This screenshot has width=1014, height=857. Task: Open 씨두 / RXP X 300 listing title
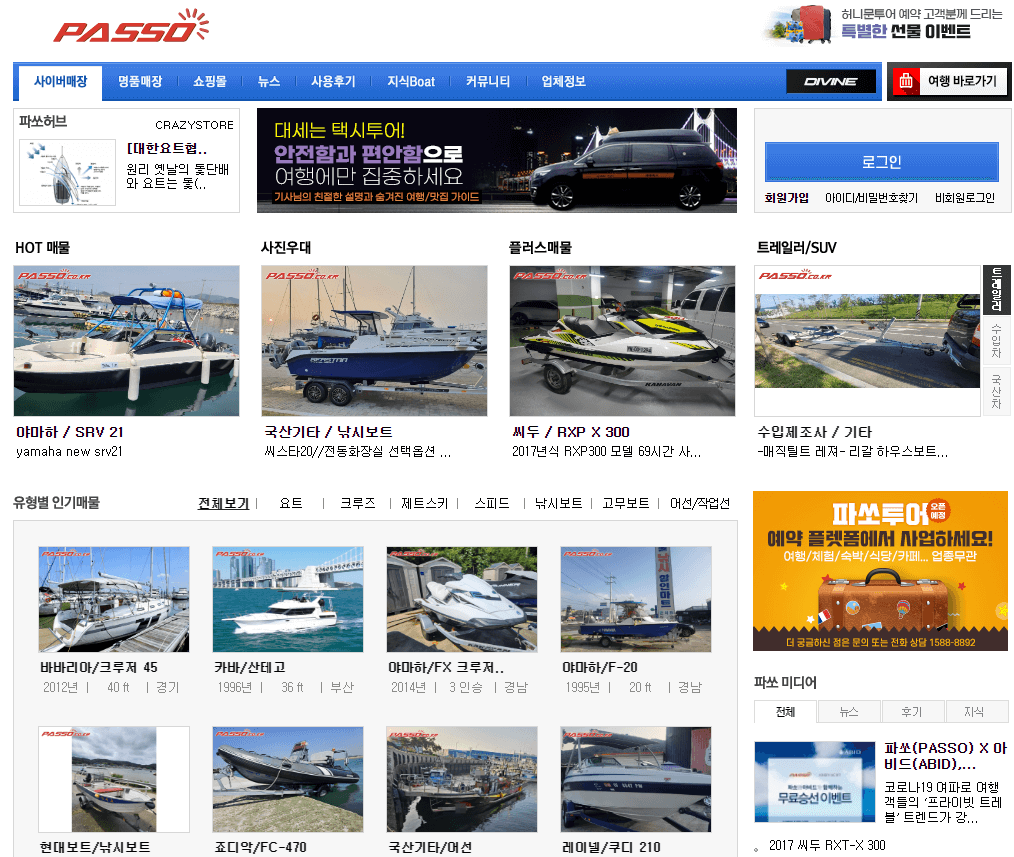click(570, 432)
